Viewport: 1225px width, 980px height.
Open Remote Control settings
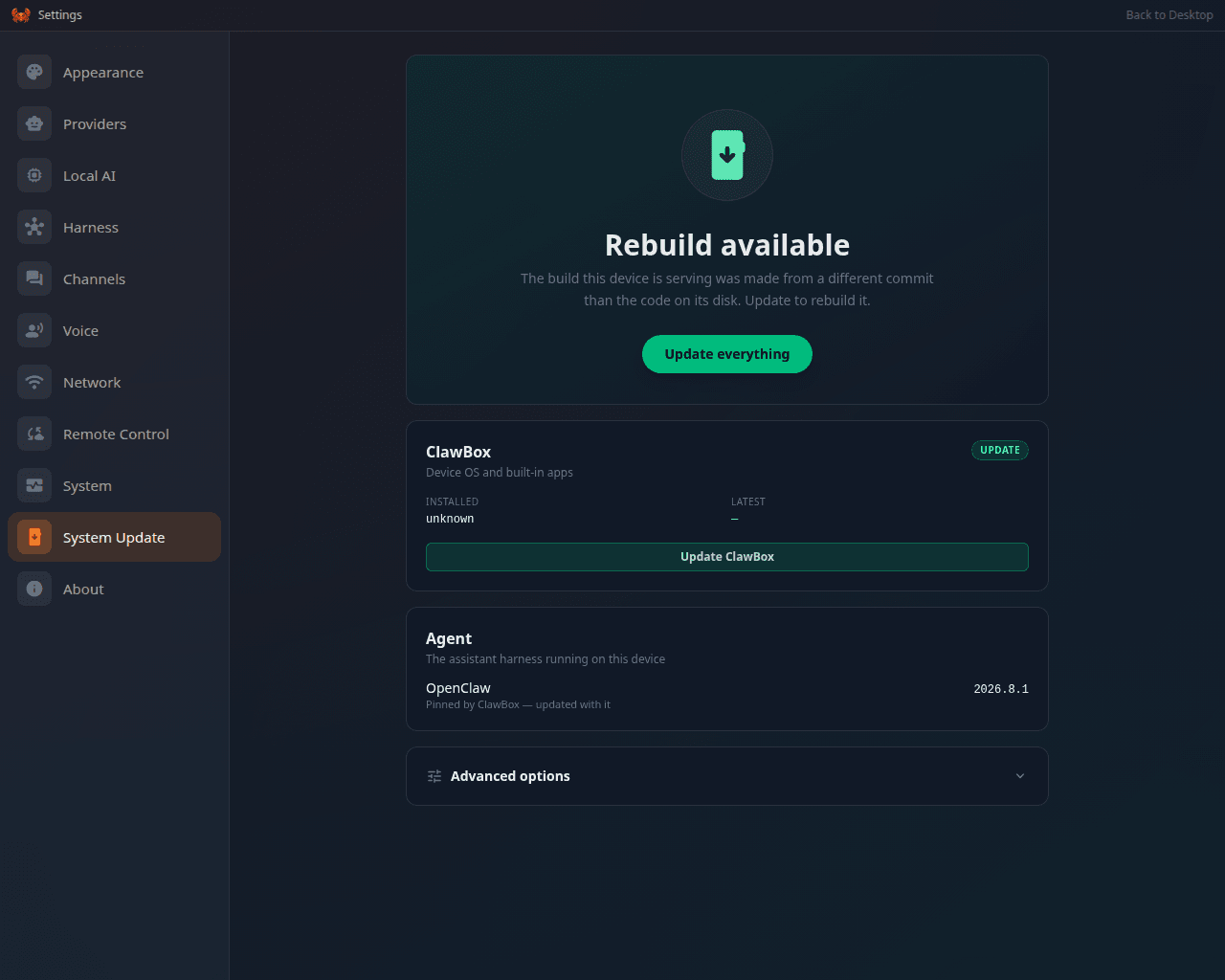point(114,434)
